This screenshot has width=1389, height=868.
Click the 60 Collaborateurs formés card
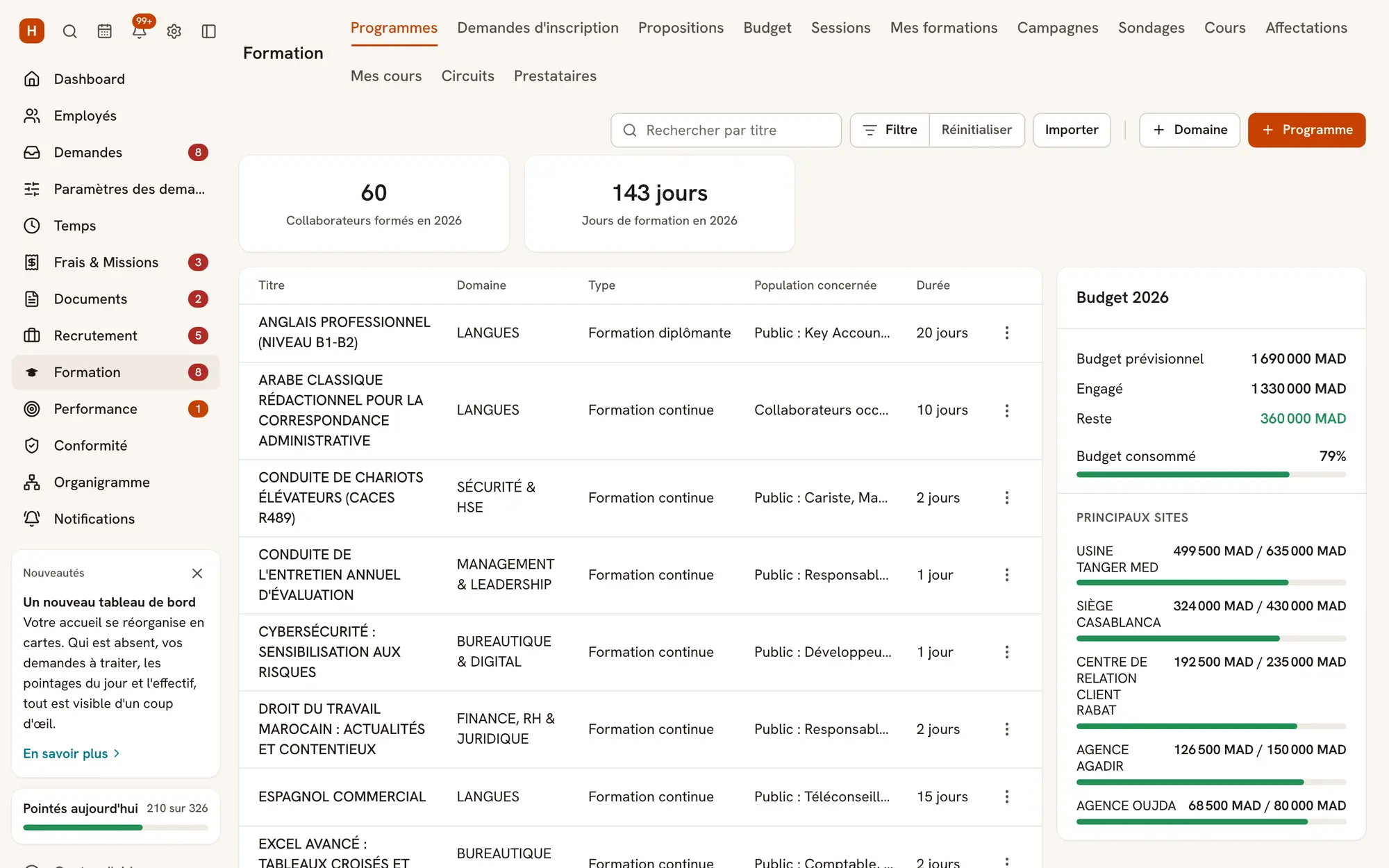pyautogui.click(x=374, y=203)
